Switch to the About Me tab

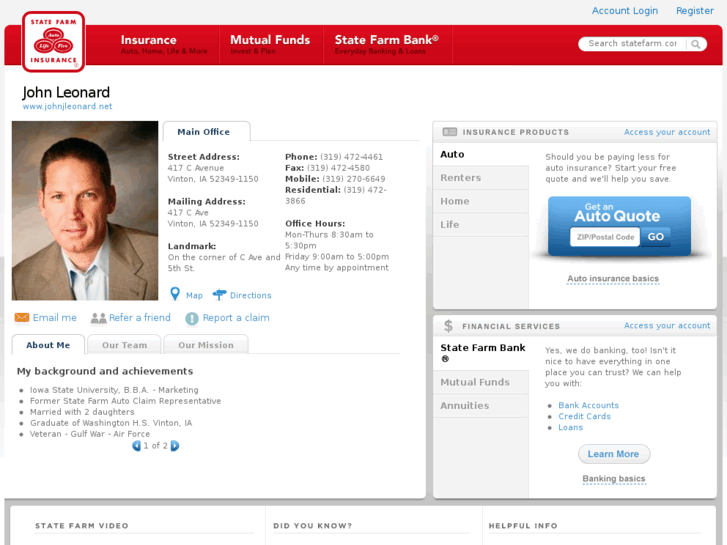pyautogui.click(x=48, y=345)
